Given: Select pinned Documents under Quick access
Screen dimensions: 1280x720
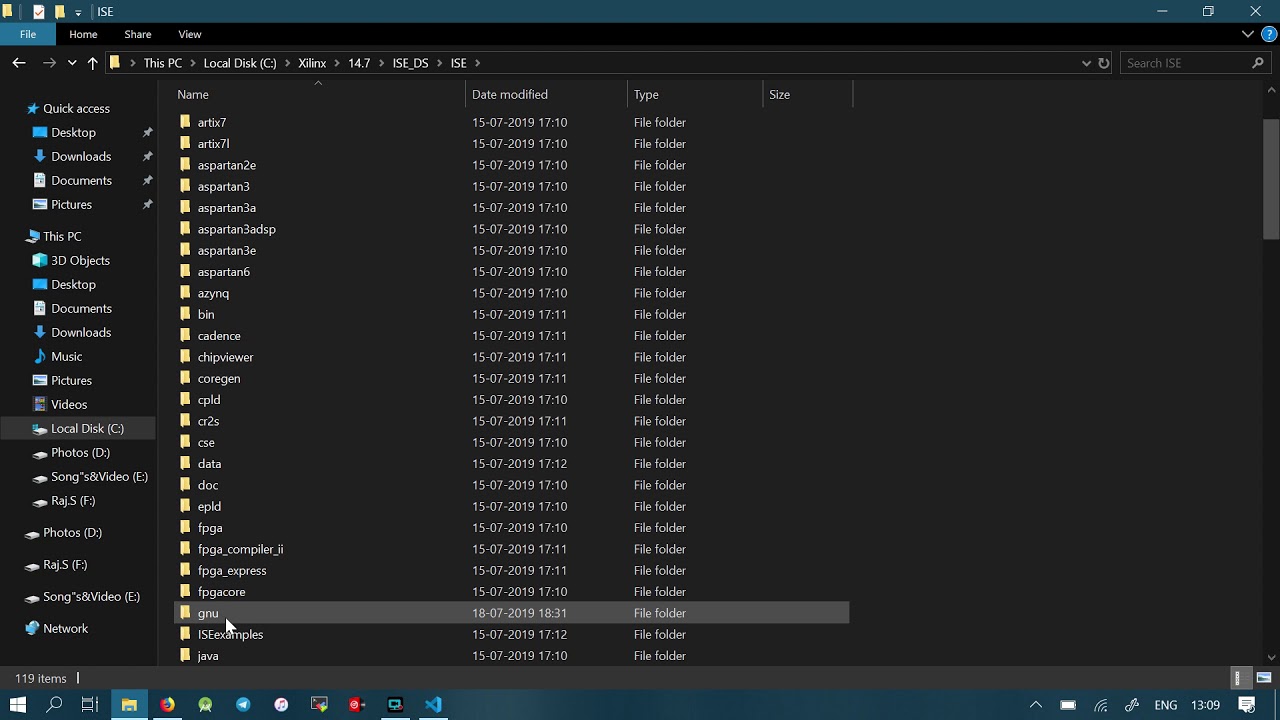Looking at the screenshot, I should pyautogui.click(x=81, y=180).
